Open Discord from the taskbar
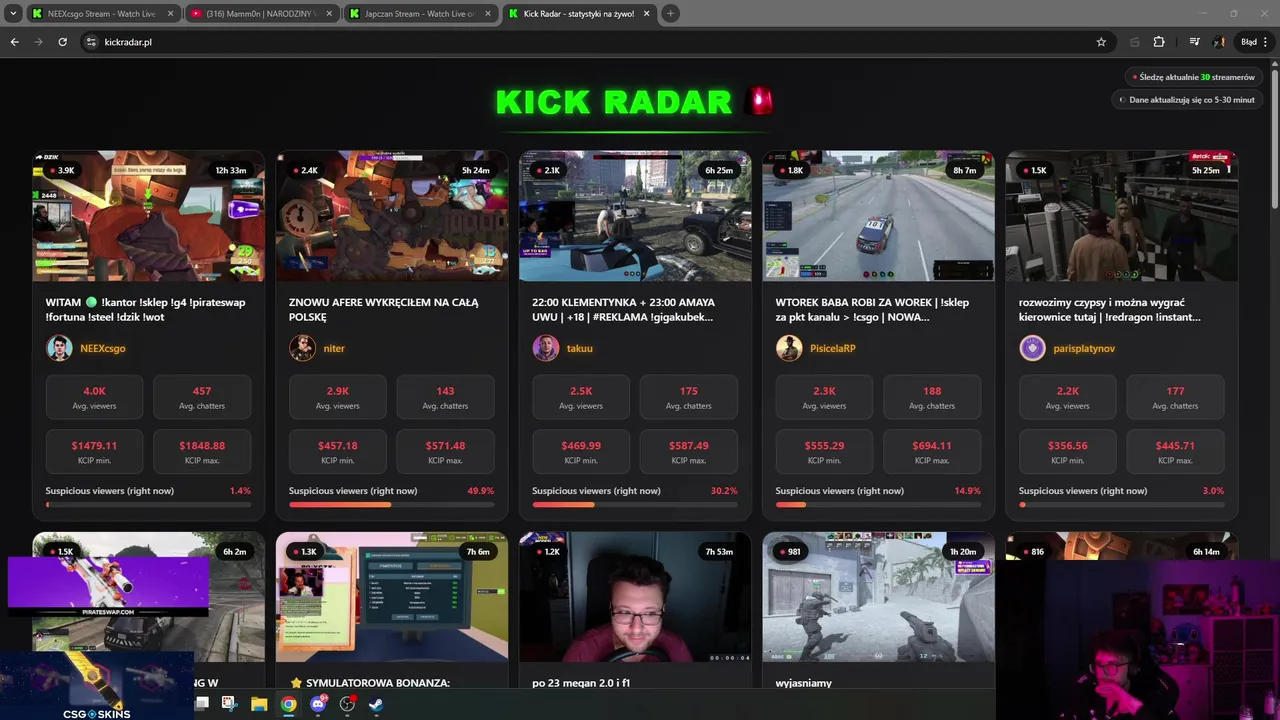Viewport: 1280px width, 720px height. [x=318, y=704]
